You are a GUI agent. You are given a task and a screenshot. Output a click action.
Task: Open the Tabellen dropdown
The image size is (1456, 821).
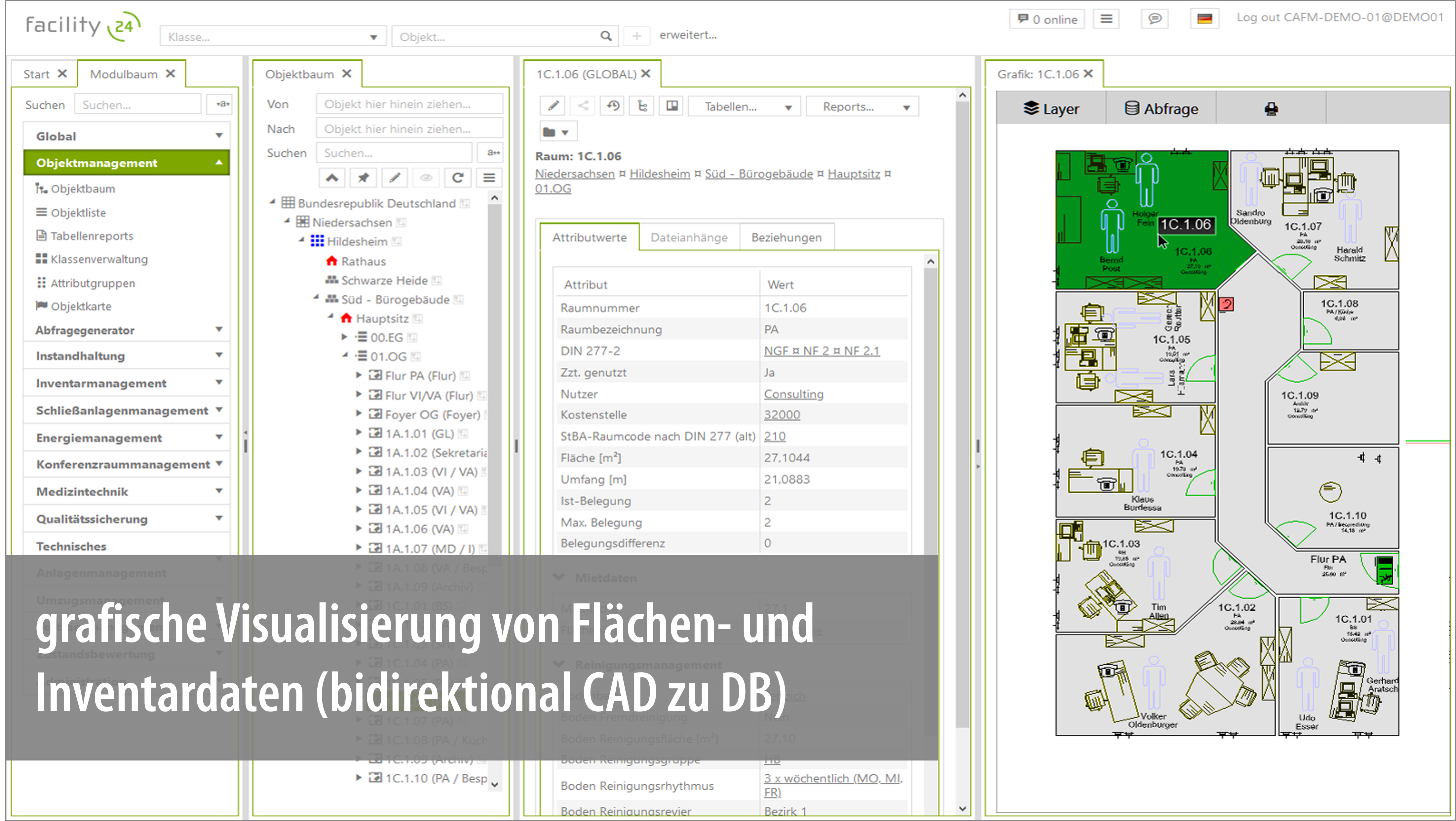click(745, 107)
